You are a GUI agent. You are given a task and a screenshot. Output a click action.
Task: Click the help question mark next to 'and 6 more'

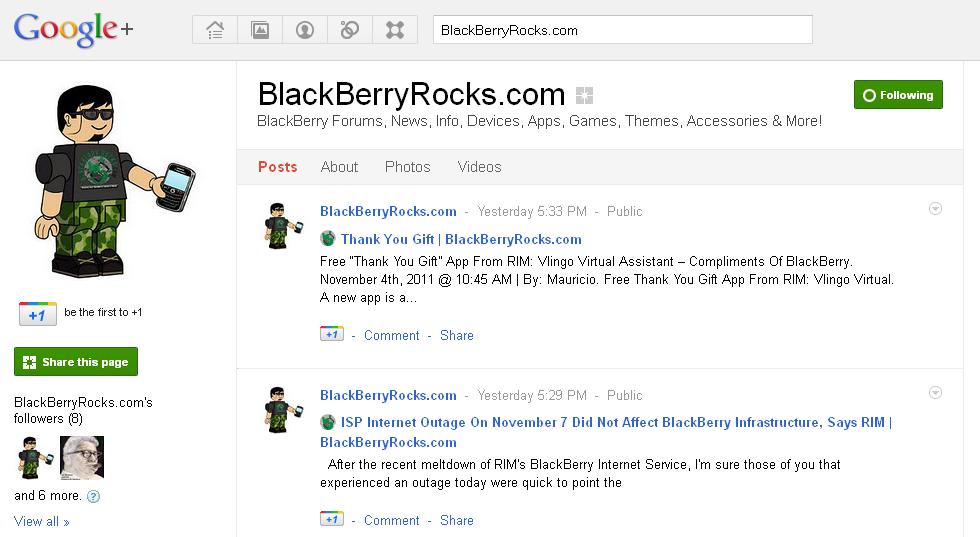pos(93,496)
